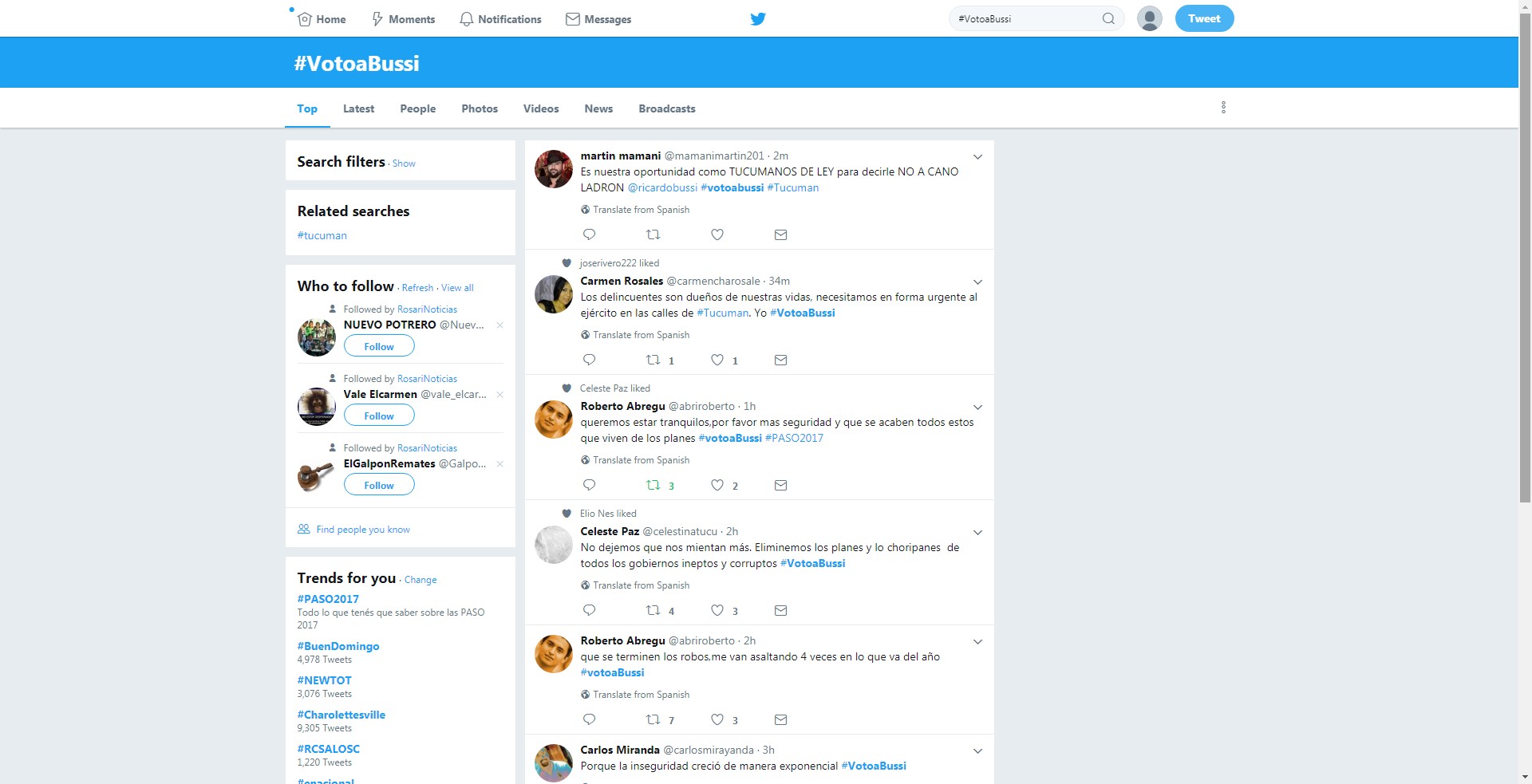The height and width of the screenshot is (784, 1532).
Task: Open the dropdown on Roberto Abregu's 1h tweet
Action: (x=977, y=408)
